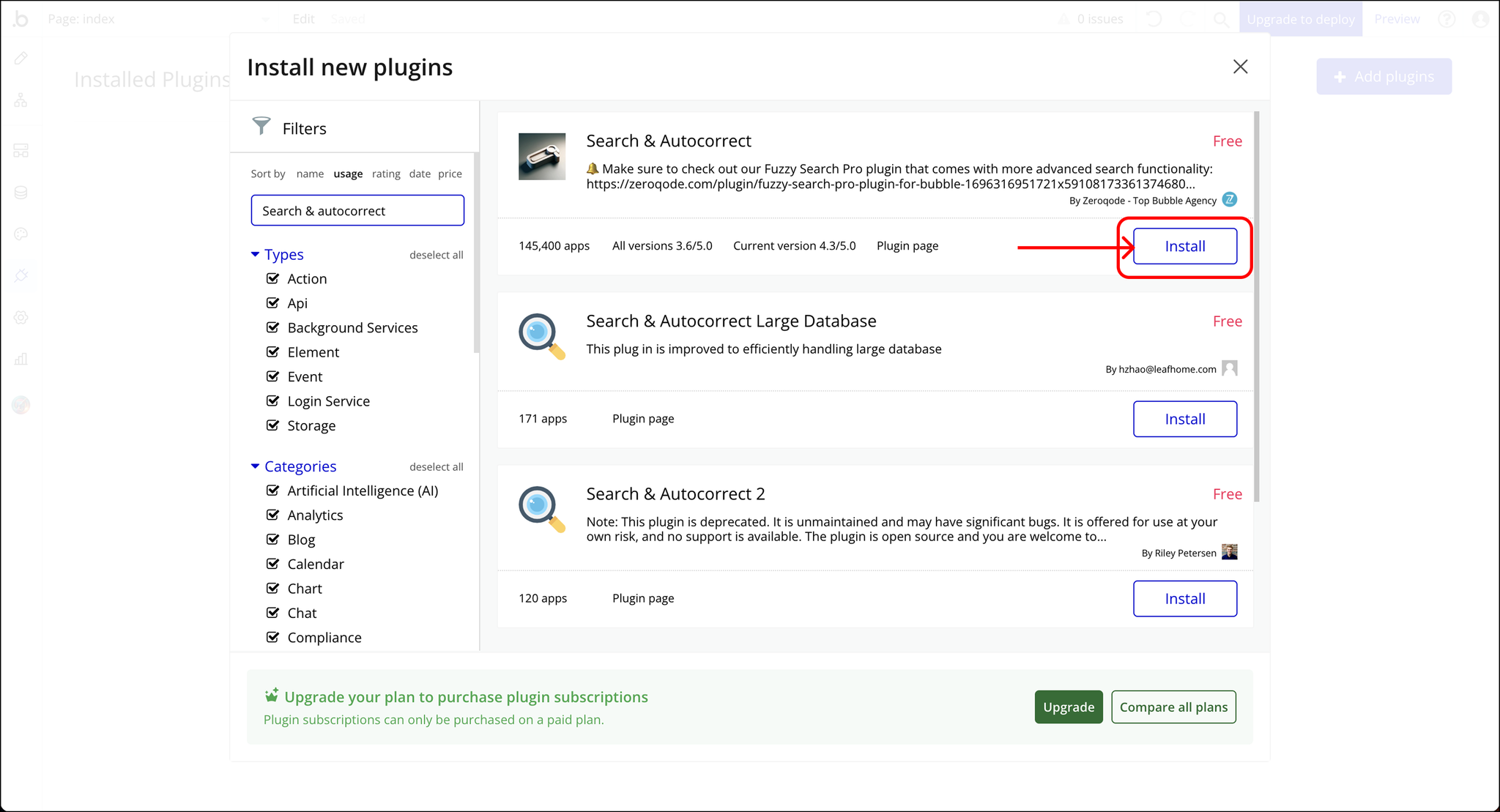The width and height of the screenshot is (1500, 812).
Task: Uncheck the Artificial Intelligence (AI) category
Action: point(273,491)
